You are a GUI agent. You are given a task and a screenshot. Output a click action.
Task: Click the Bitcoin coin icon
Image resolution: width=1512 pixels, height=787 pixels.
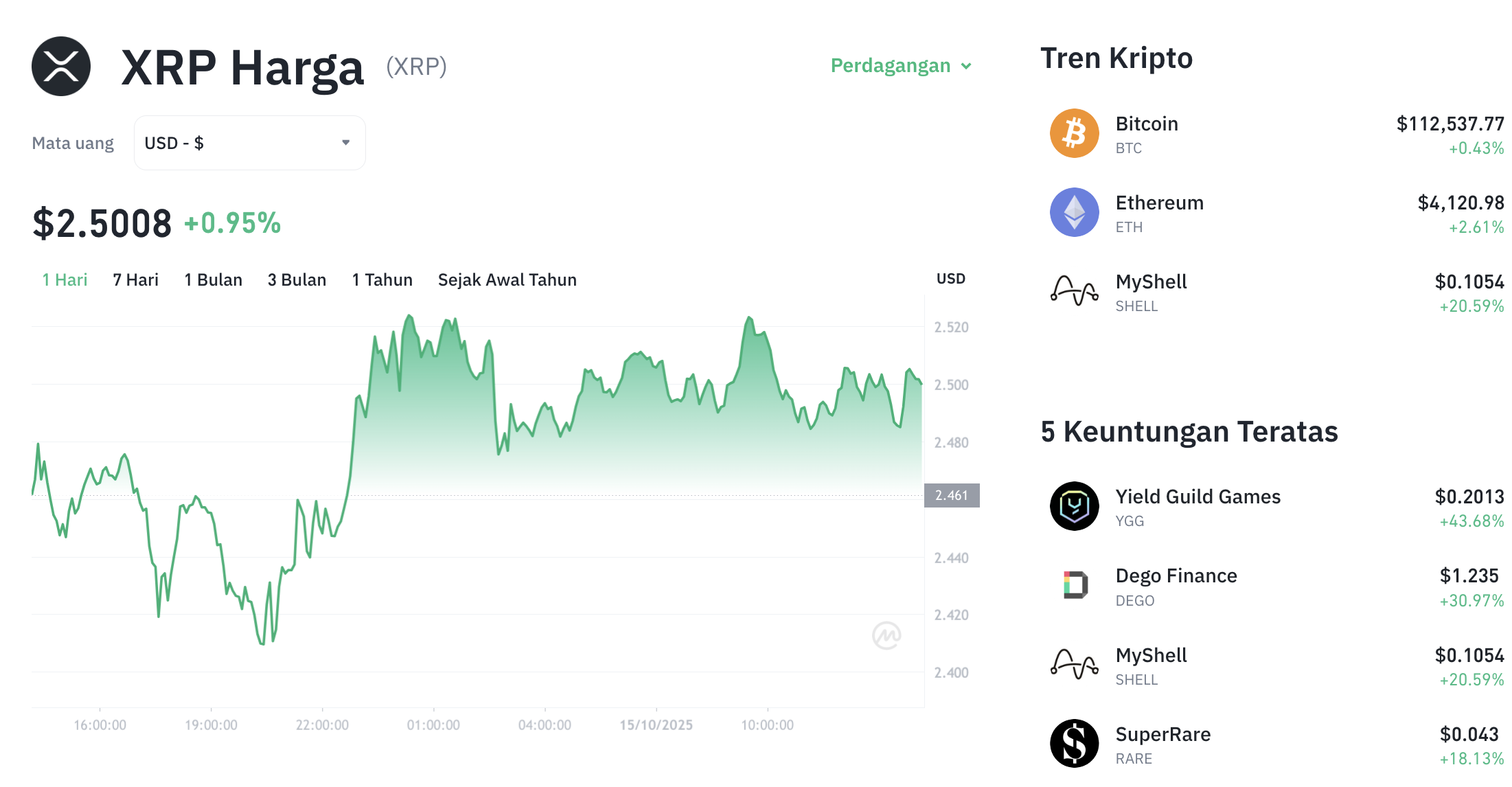click(x=1074, y=133)
